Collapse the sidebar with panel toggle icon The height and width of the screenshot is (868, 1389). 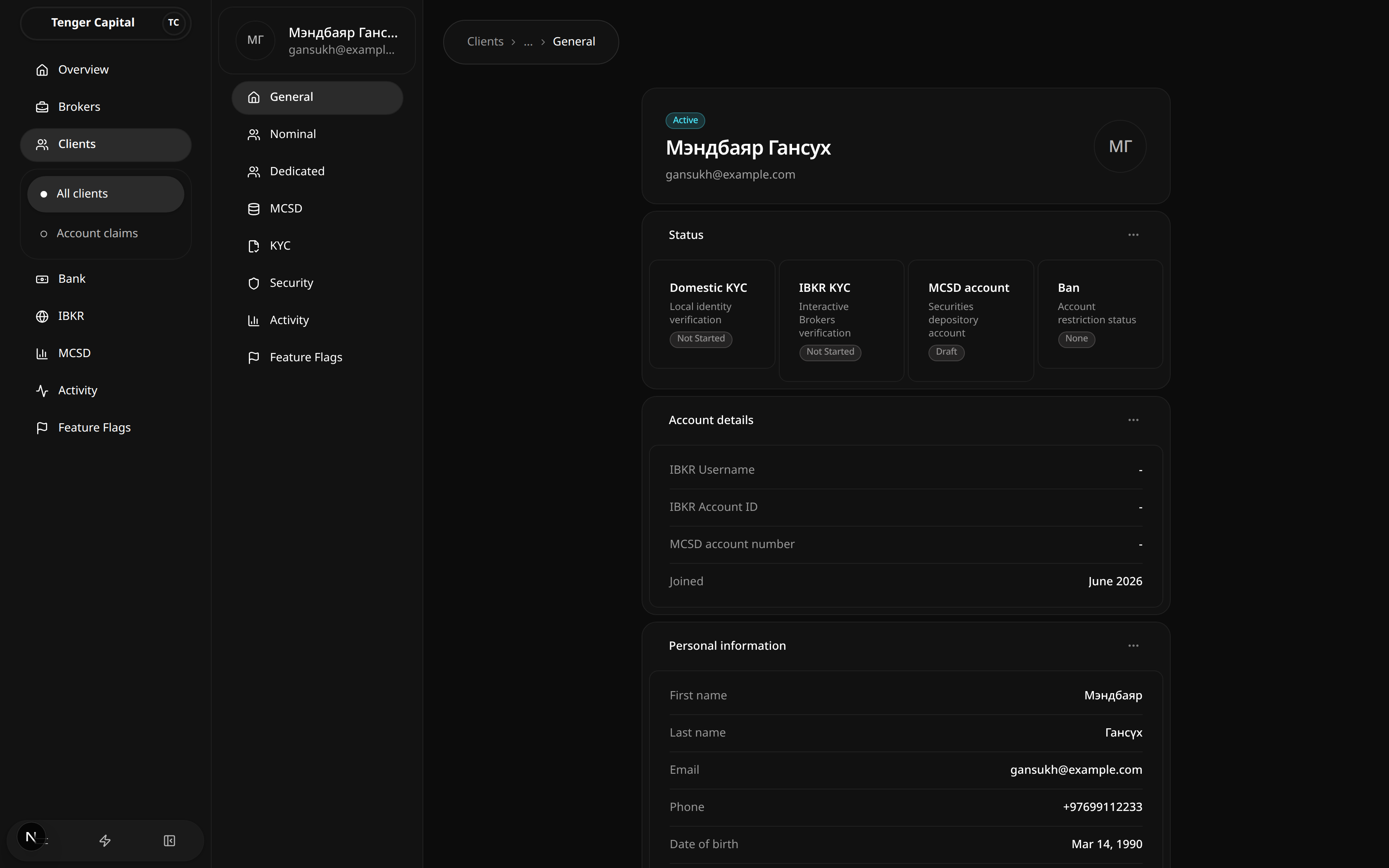tap(169, 840)
